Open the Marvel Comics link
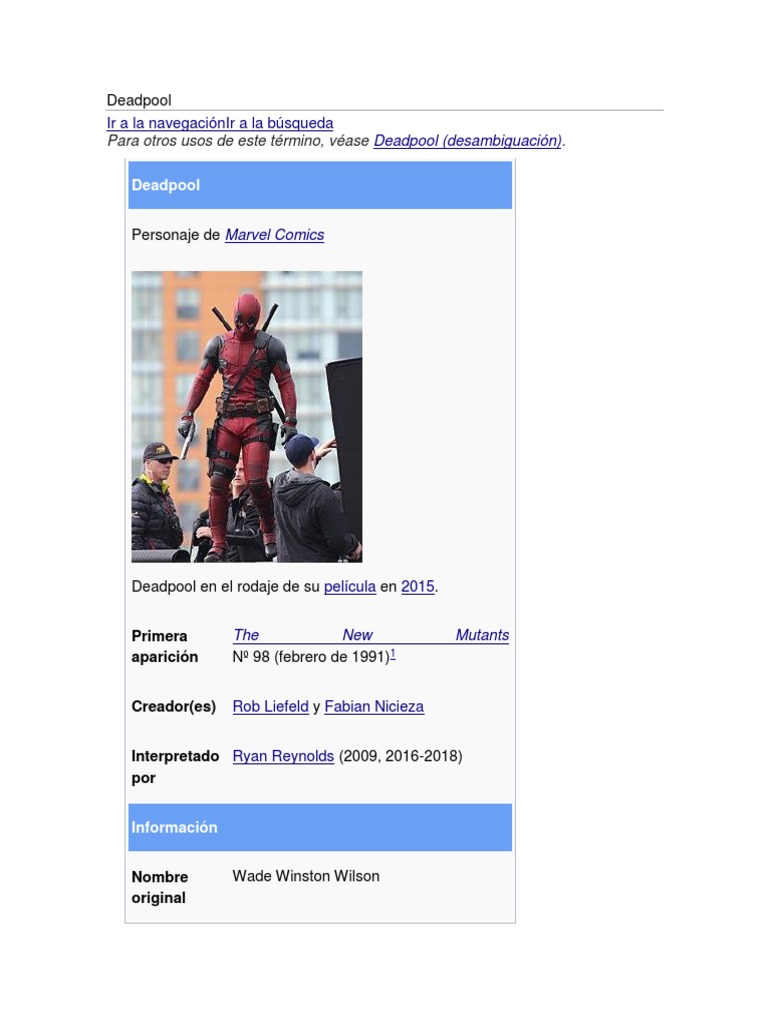 [x=274, y=234]
